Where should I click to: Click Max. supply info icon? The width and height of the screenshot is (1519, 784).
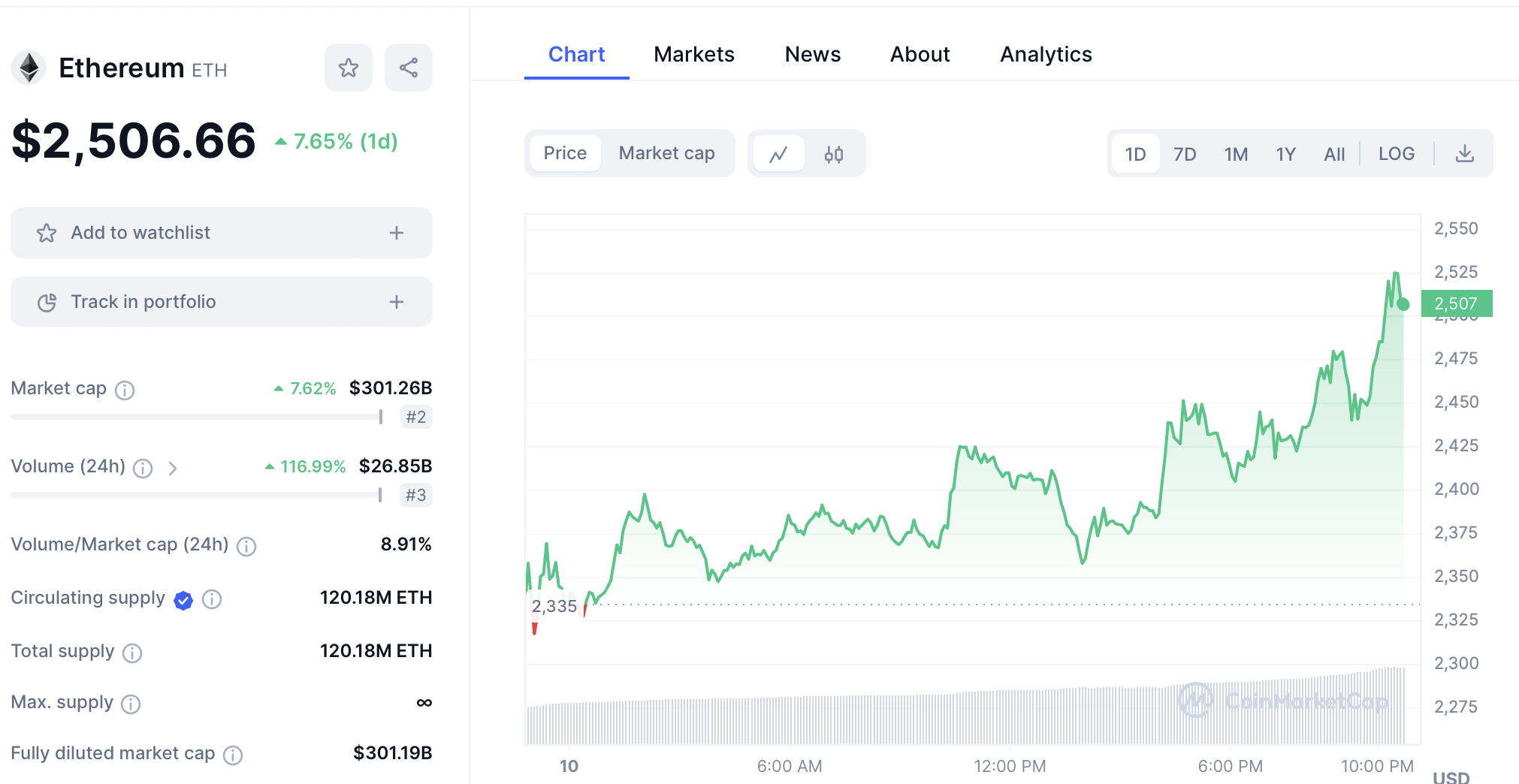(x=131, y=704)
